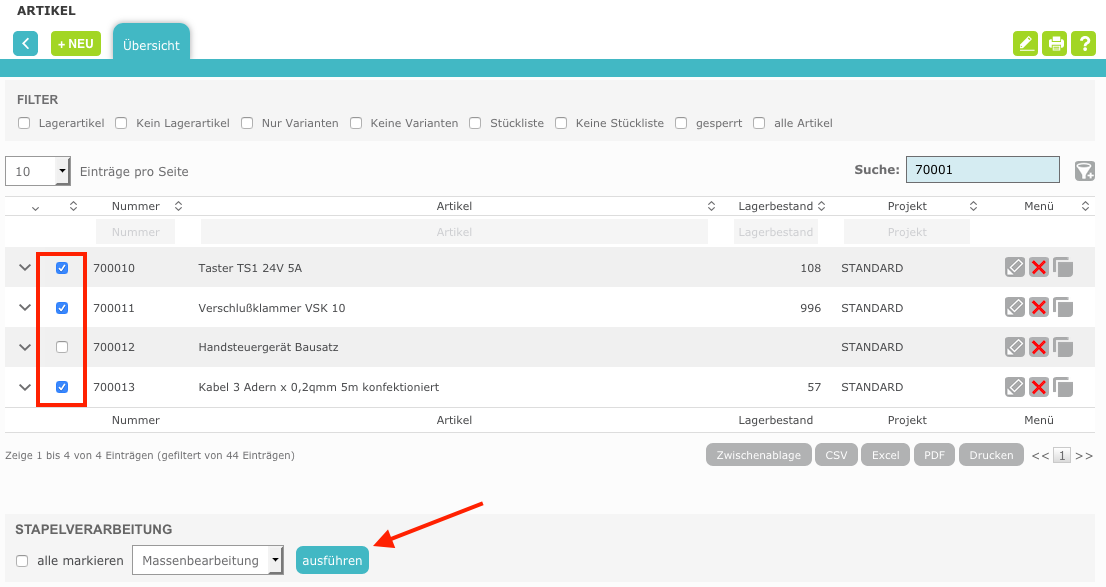Open the entries per page dropdown
This screenshot has height=587, width=1106.
(x=38, y=171)
